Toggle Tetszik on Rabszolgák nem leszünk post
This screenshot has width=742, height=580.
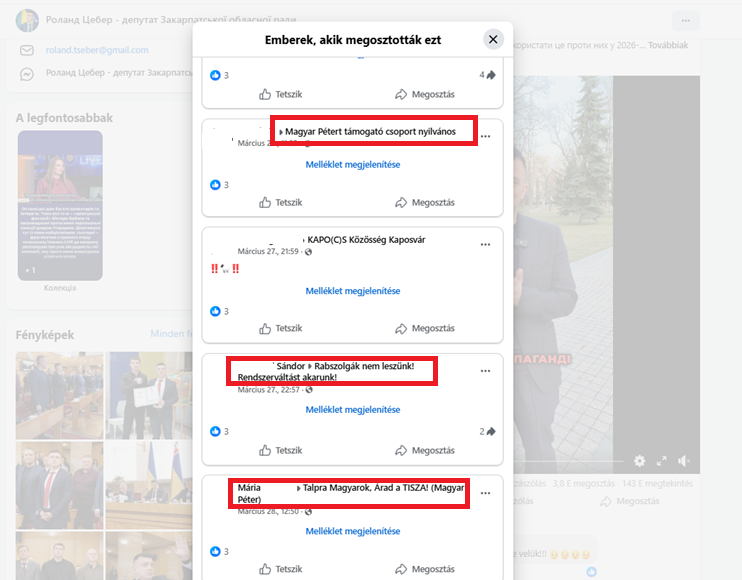[280, 450]
